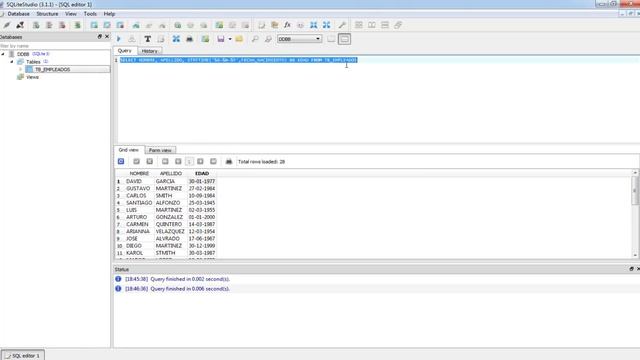Load SQL from file folder icon
640x360 pixels.
tap(239, 39)
